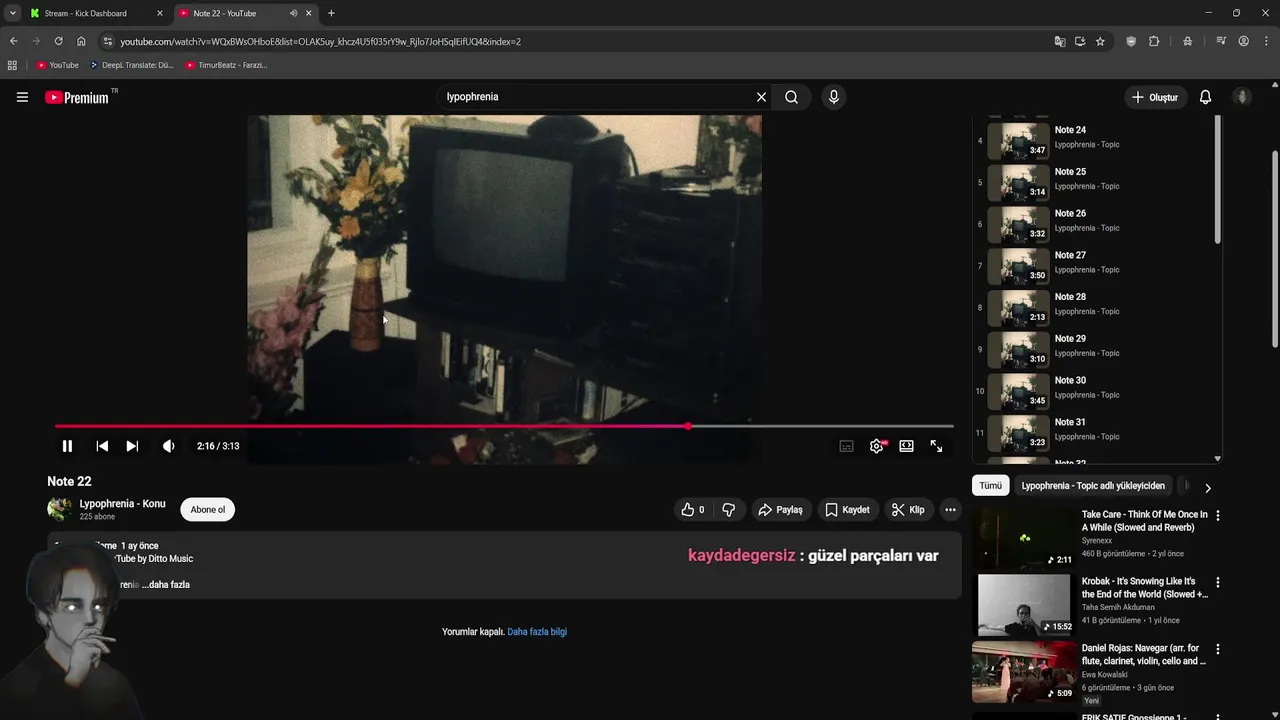Enter fullscreen video mode
Image resolution: width=1280 pixels, height=720 pixels.
click(936, 446)
